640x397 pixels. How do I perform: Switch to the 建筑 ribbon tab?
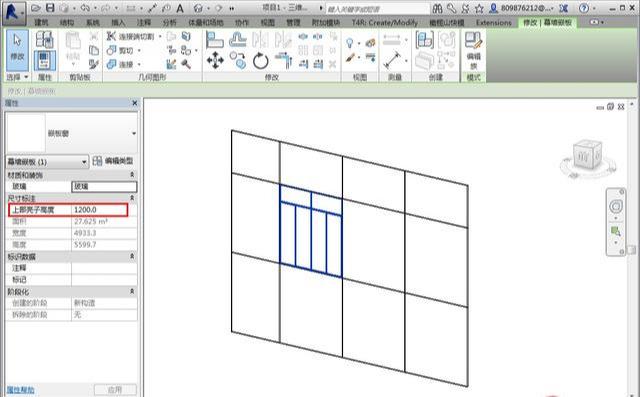tap(42, 23)
